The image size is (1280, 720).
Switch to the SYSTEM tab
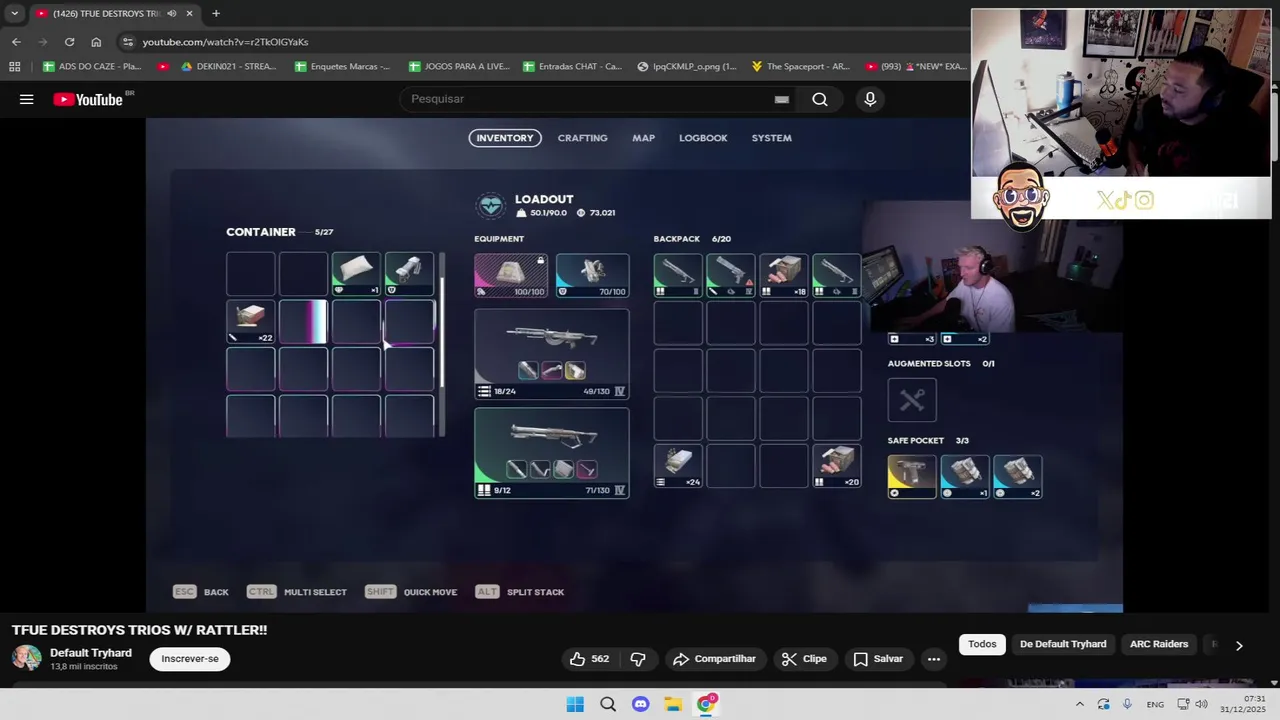click(771, 138)
